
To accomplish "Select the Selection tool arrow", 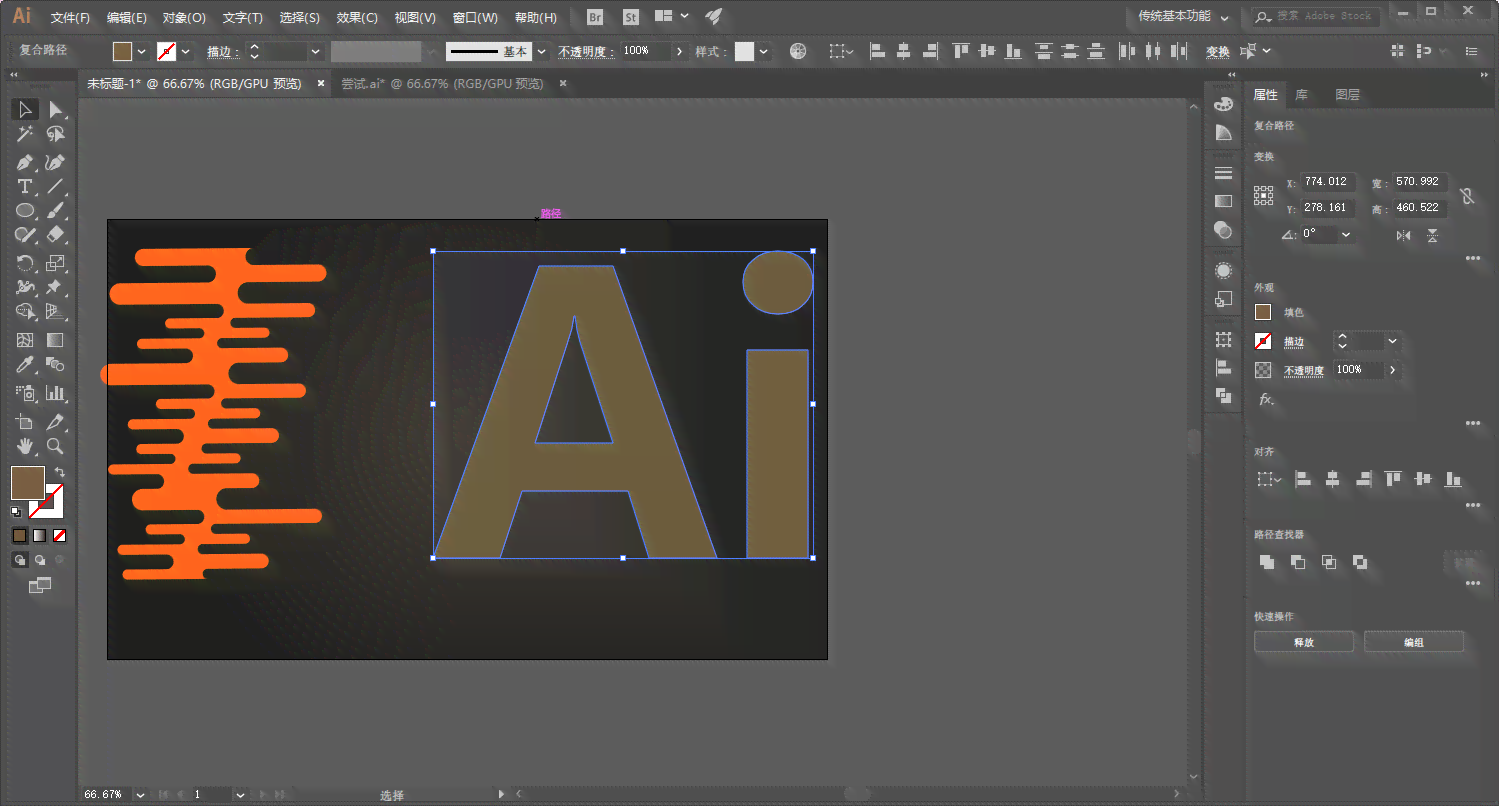I will [25, 109].
